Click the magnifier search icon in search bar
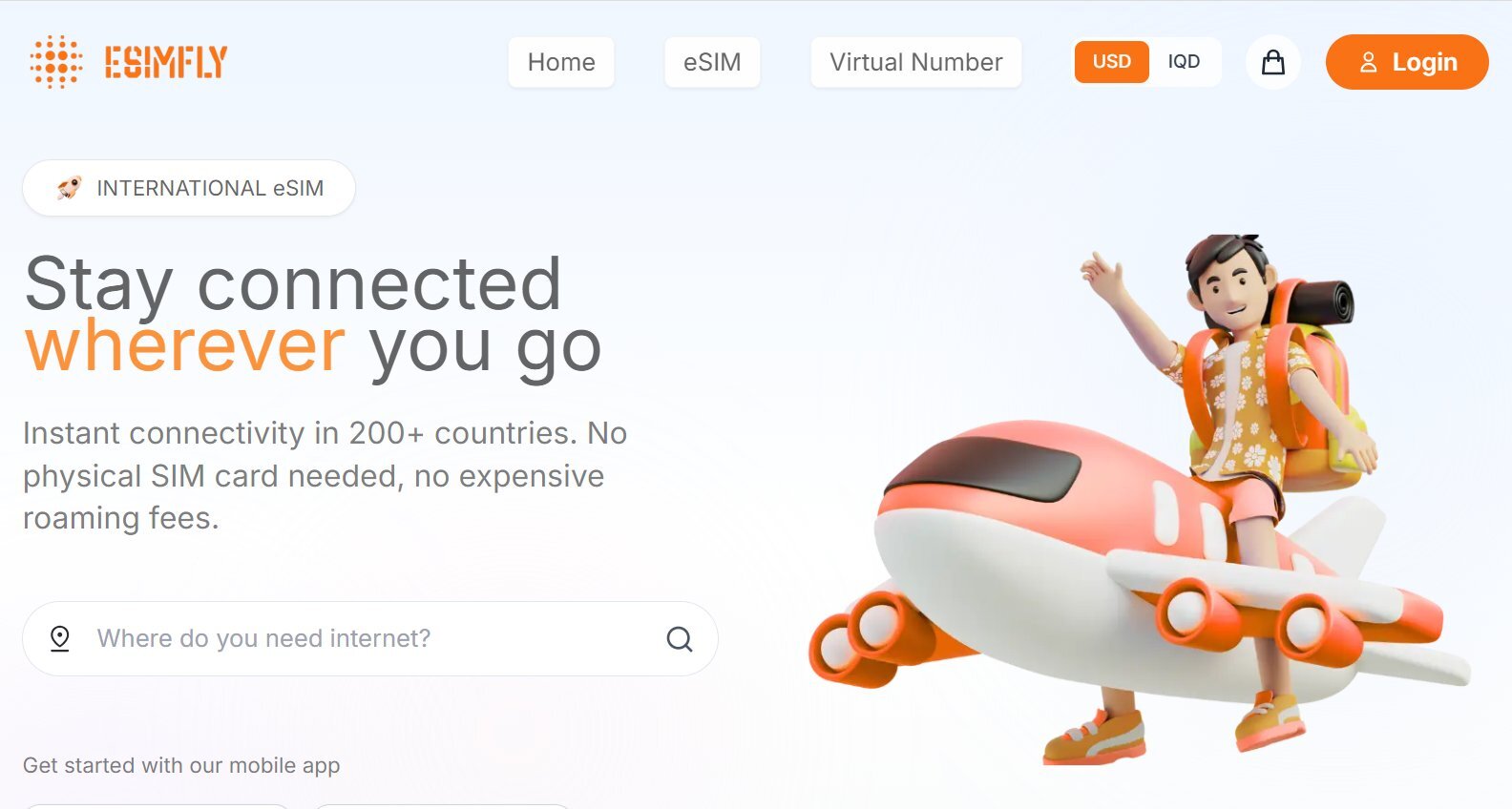Screen dimensions: 1512x809 pyautogui.click(x=680, y=639)
